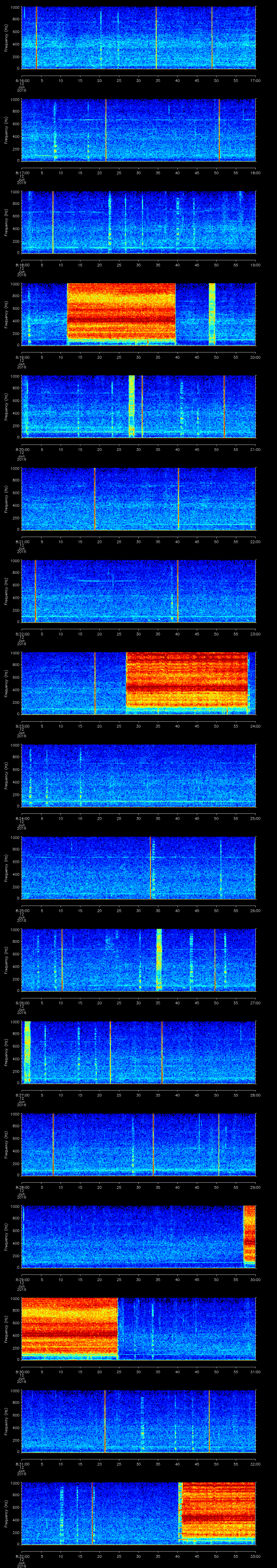Open the spectrogram panel starting at 8:18:00
The height and width of the screenshot is (1568, 277).
click(x=139, y=222)
